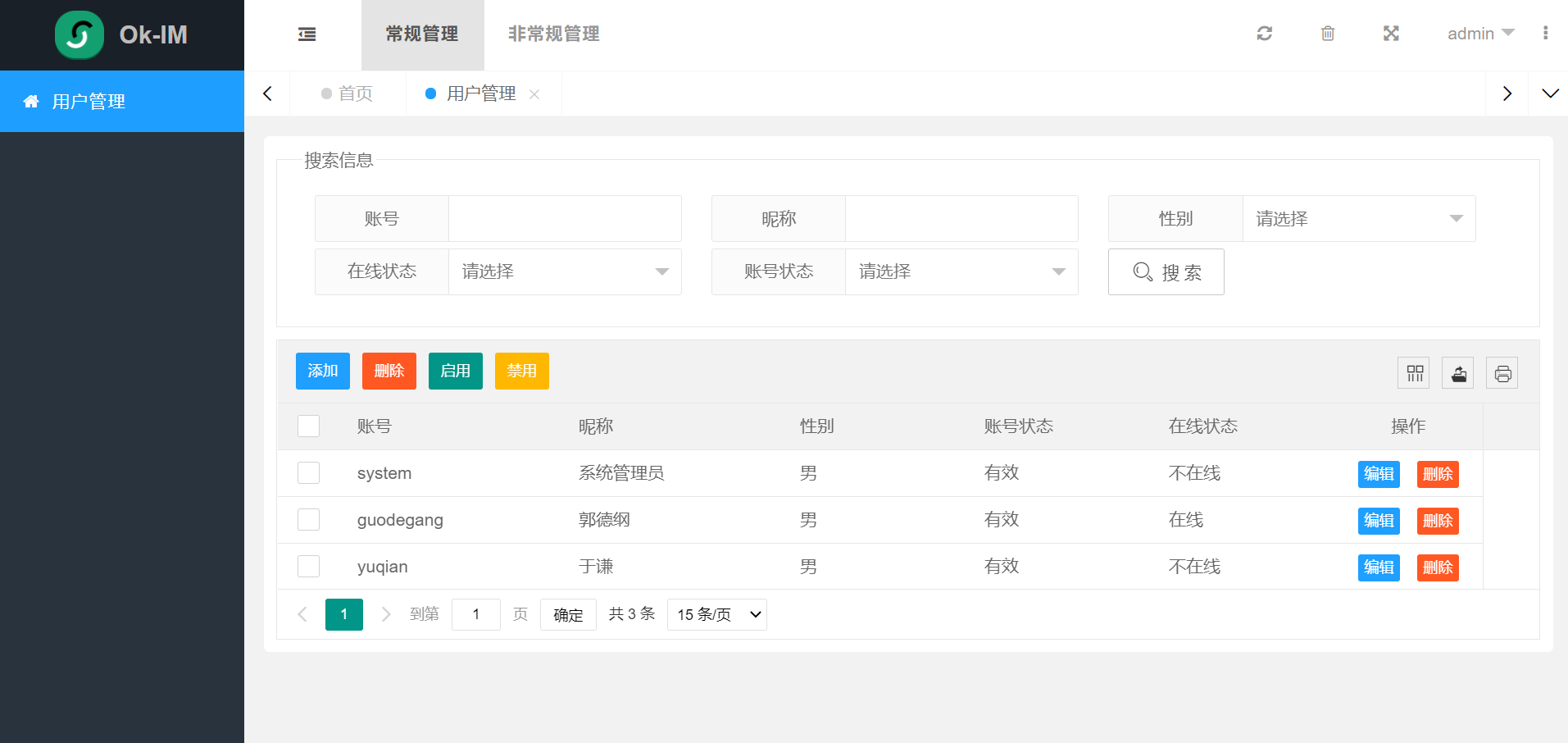
Task: Select the 首页 page tab
Action: click(x=348, y=93)
